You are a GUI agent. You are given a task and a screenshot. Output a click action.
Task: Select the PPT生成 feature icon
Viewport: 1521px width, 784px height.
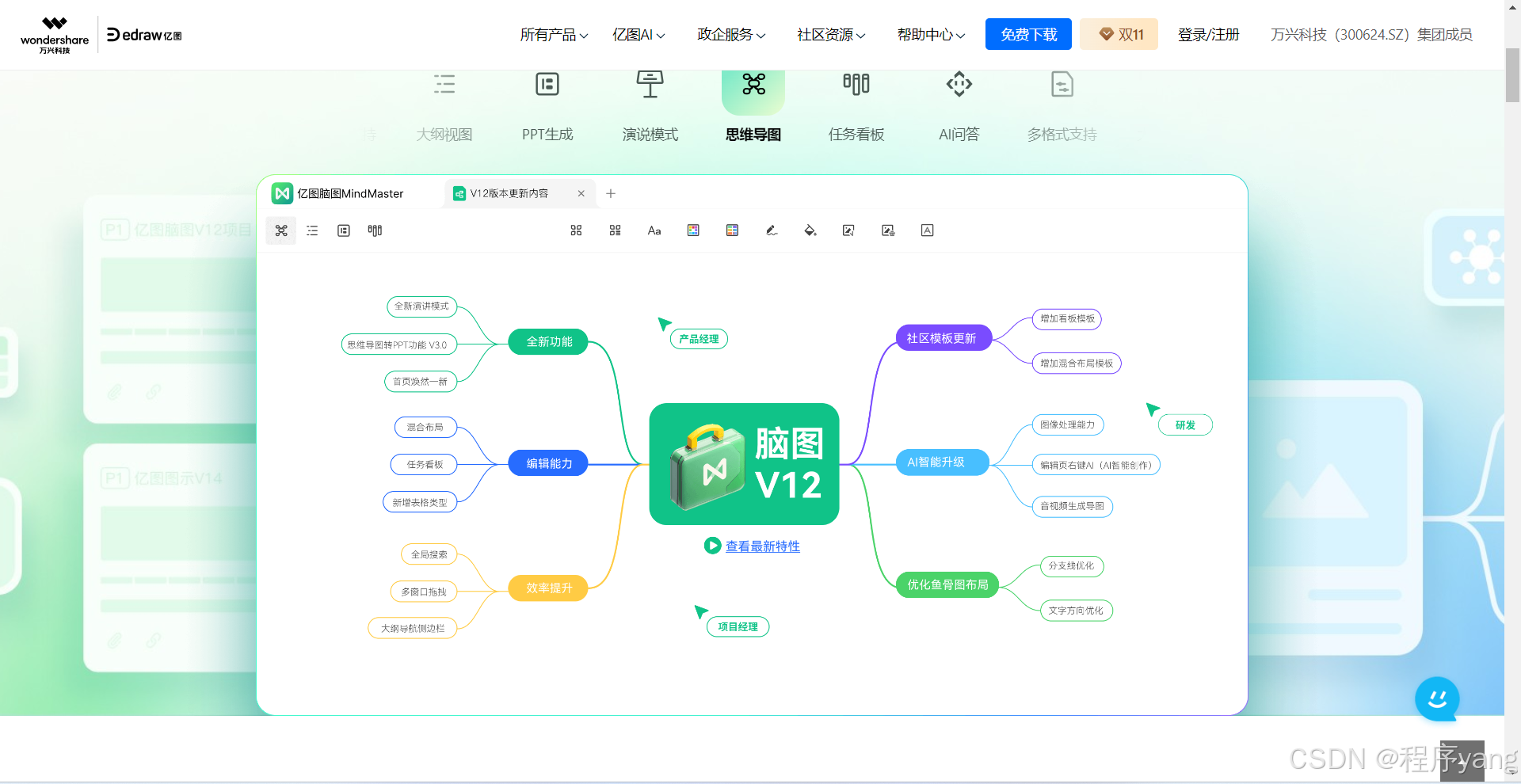click(x=547, y=84)
